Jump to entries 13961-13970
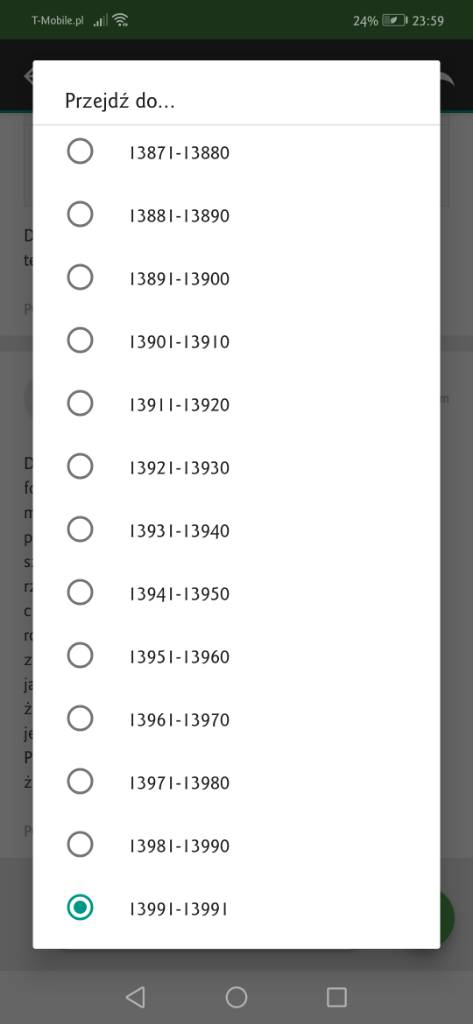 coord(236,718)
